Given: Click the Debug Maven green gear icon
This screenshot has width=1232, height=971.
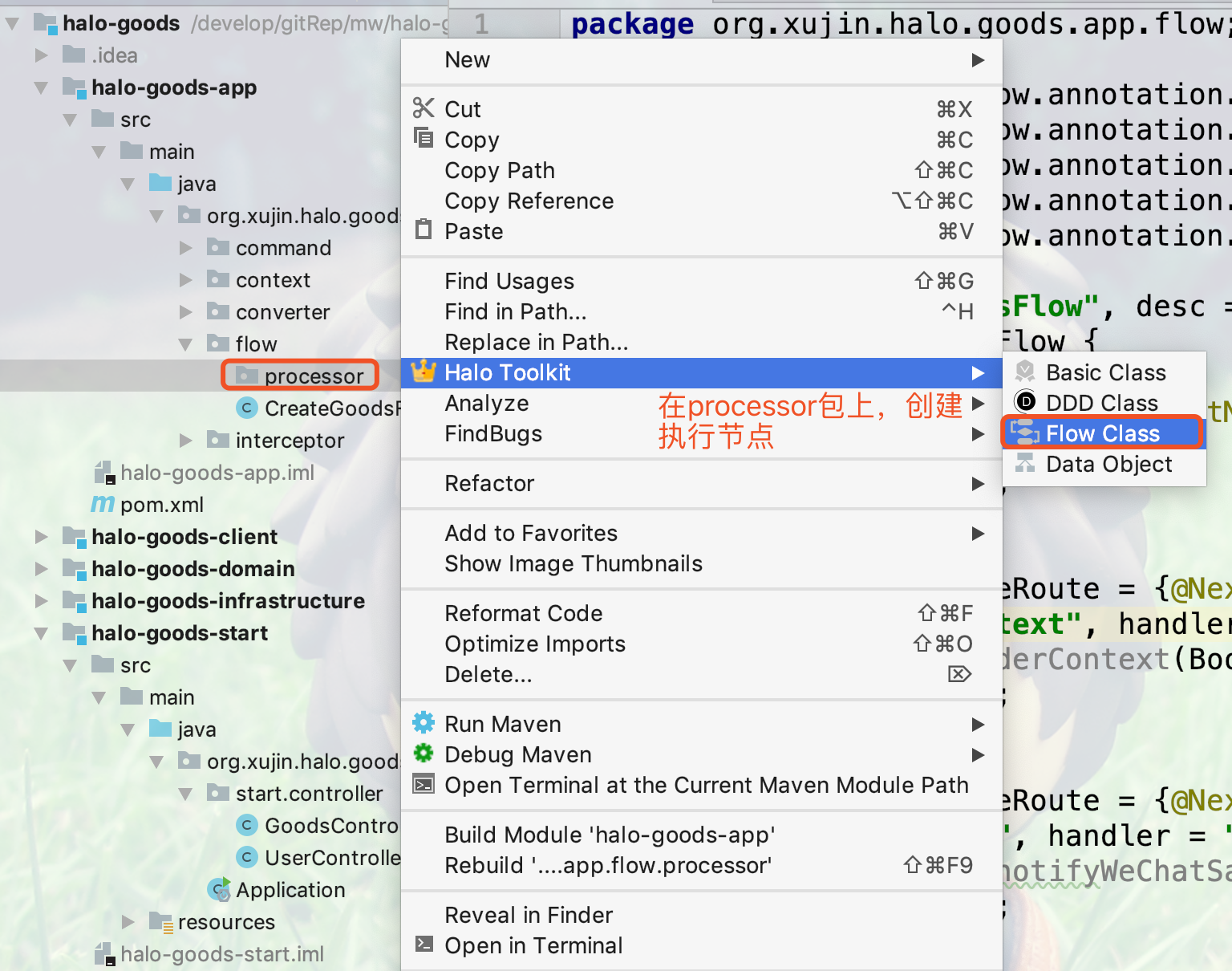Looking at the screenshot, I should click(423, 753).
